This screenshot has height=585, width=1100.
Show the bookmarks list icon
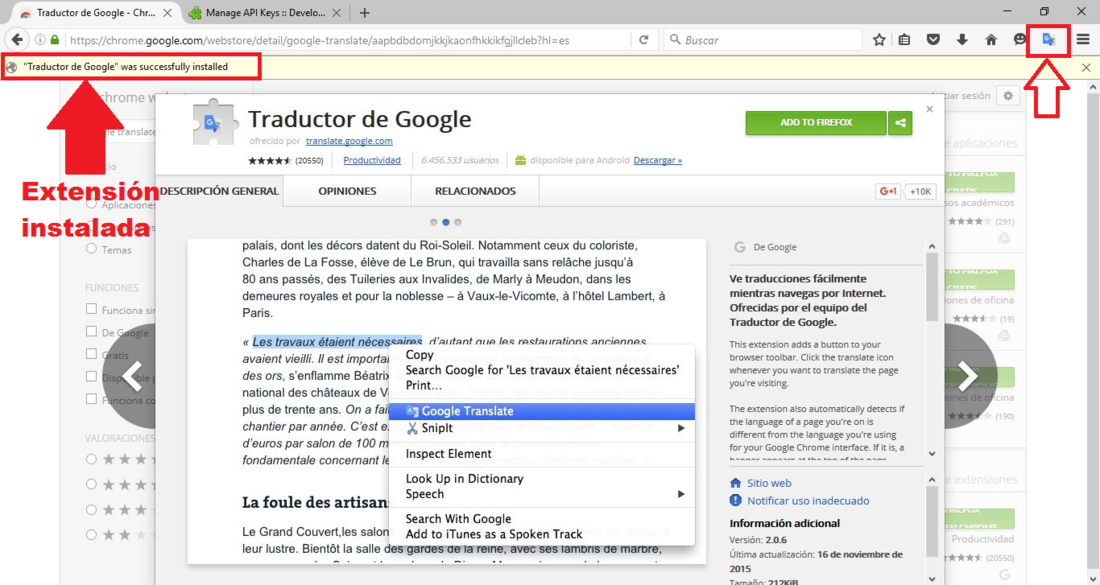click(x=905, y=40)
